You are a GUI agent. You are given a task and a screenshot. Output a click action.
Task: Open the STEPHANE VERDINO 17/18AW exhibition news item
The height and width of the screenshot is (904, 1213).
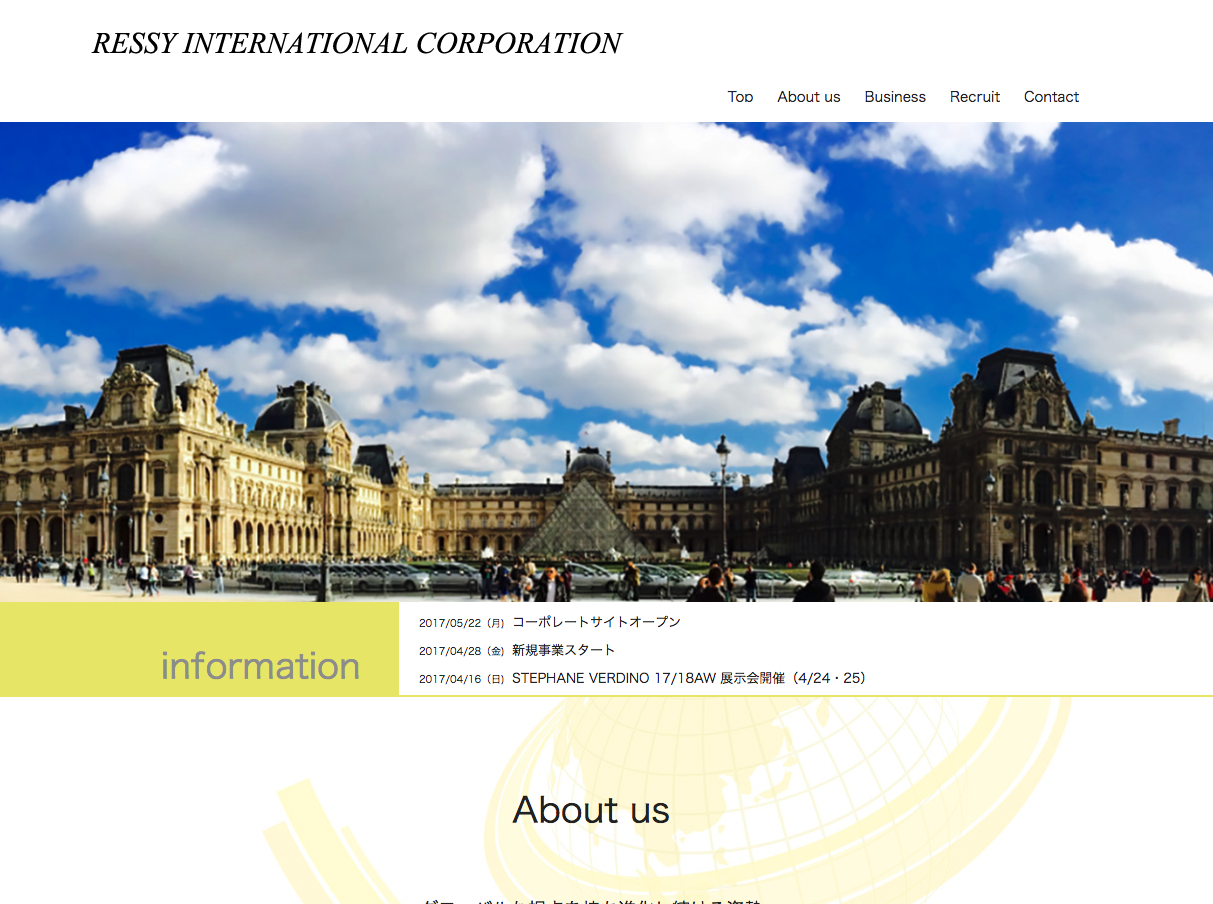point(689,678)
